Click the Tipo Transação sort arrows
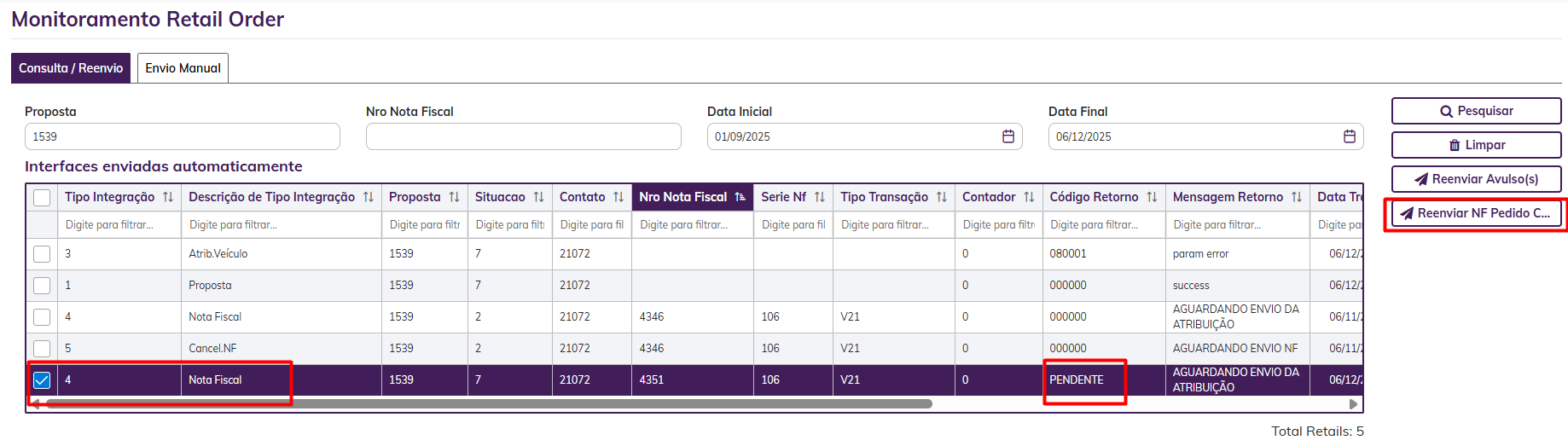Image resolution: width=1568 pixels, height=446 pixels. tap(941, 197)
